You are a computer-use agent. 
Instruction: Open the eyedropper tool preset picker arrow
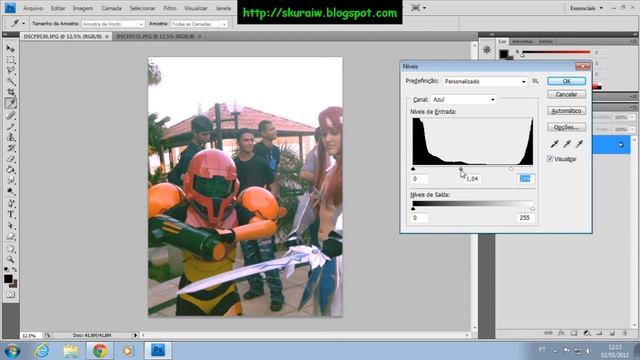pyautogui.click(x=23, y=24)
